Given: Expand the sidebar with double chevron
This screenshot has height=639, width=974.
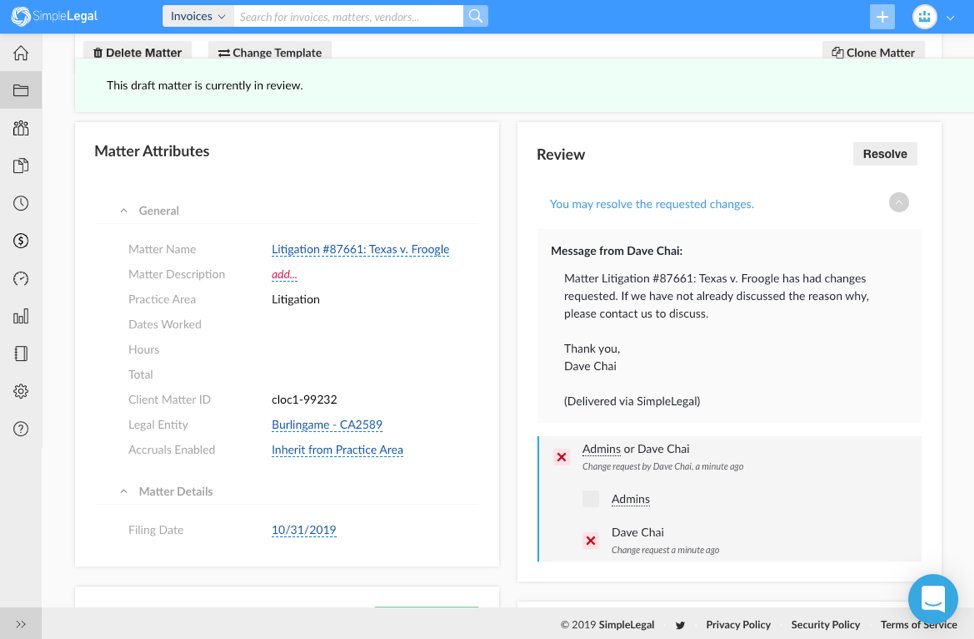Looking at the screenshot, I should click(20, 624).
